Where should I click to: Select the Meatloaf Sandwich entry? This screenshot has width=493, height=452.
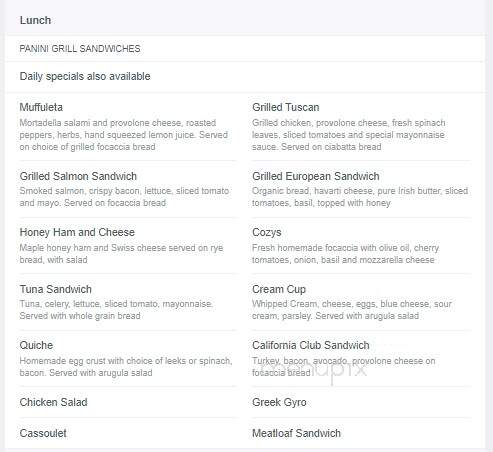coord(296,433)
